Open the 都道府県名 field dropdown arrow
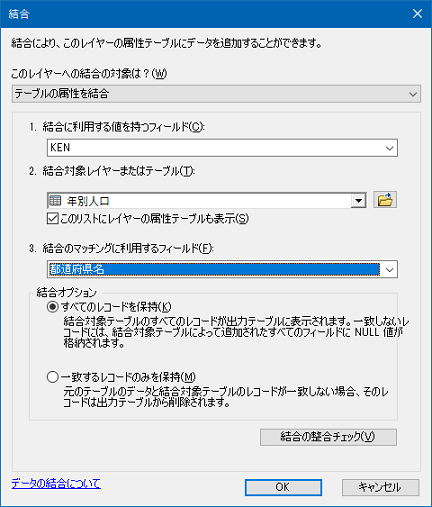The image size is (432, 507). (389, 269)
